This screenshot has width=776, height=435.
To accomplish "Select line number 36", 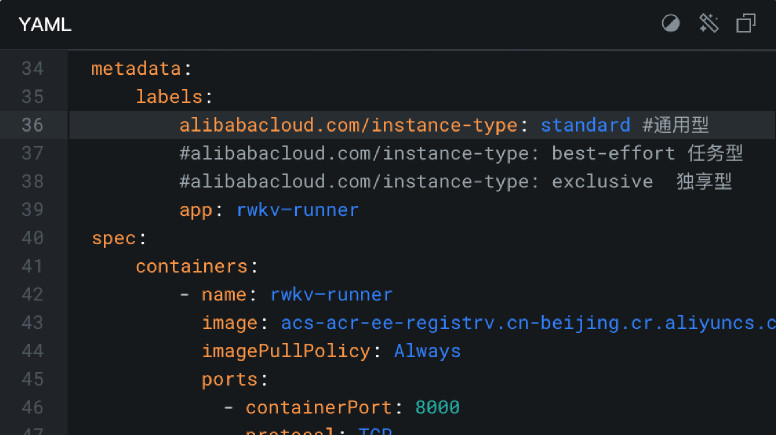I will pos(32,125).
